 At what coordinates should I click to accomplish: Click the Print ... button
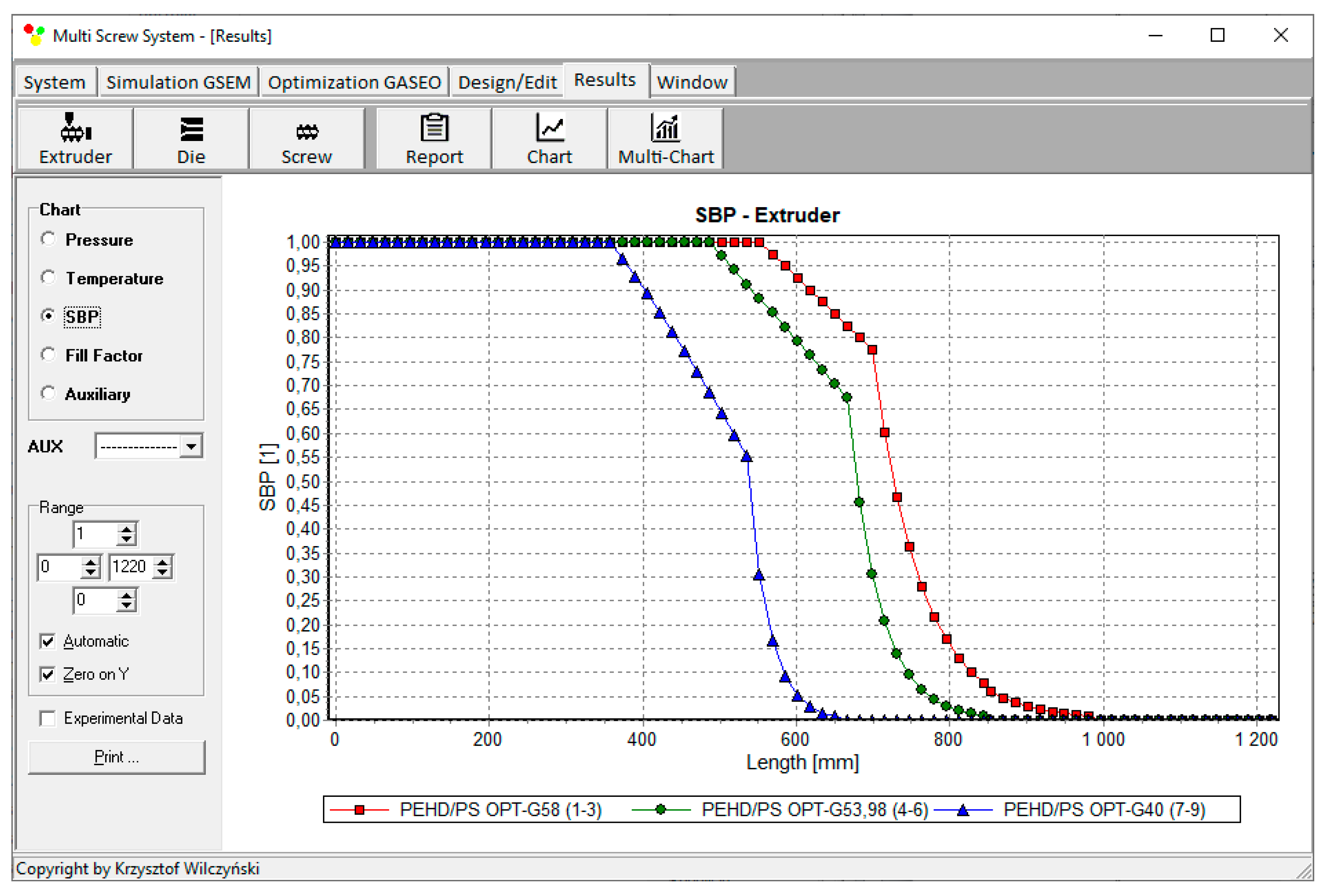click(x=116, y=757)
